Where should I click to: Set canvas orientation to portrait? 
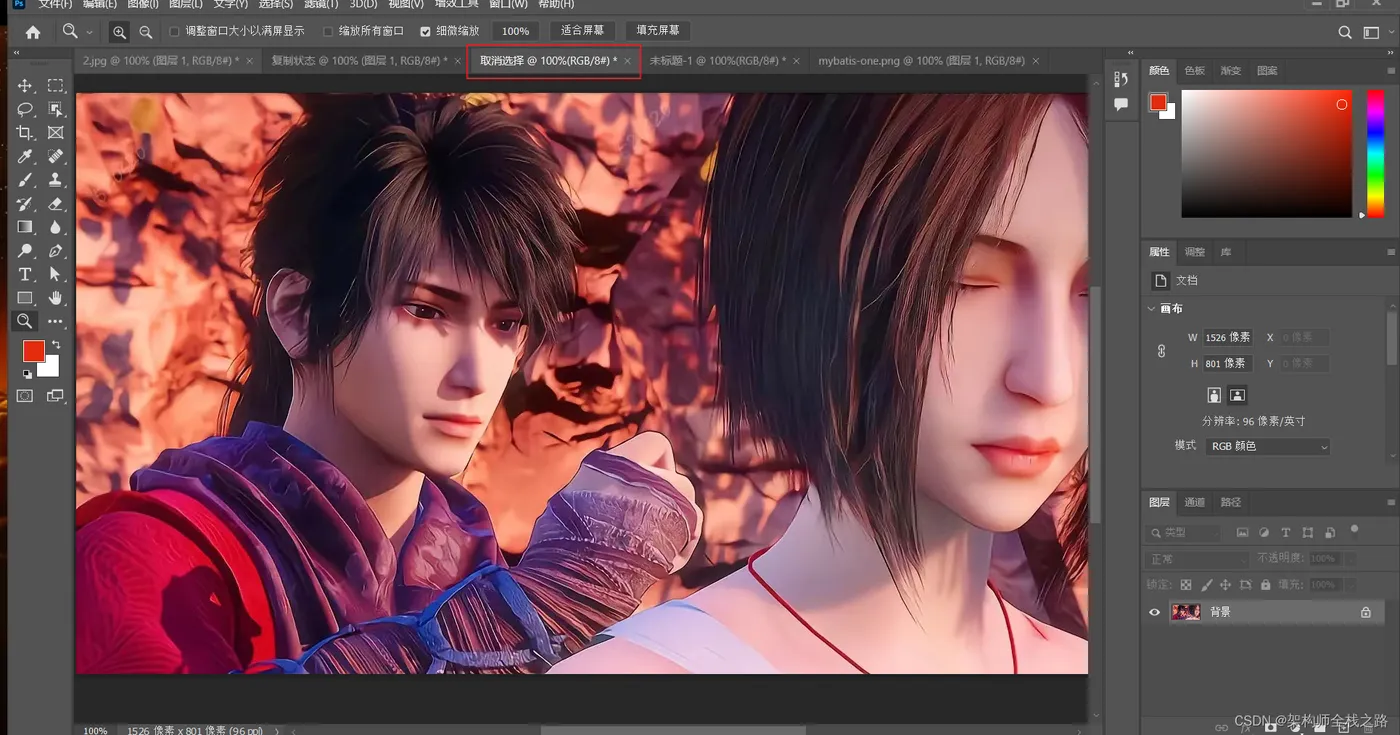(1214, 395)
